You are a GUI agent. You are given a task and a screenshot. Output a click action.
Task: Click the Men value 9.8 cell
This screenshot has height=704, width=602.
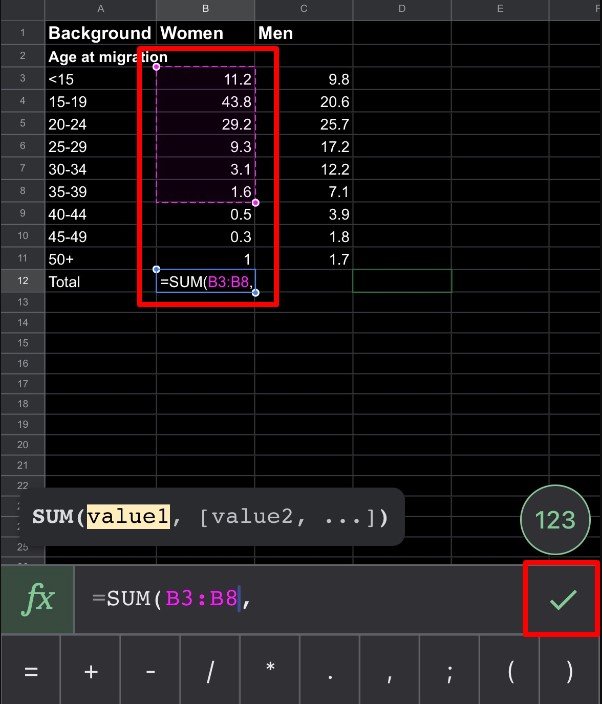(x=304, y=79)
